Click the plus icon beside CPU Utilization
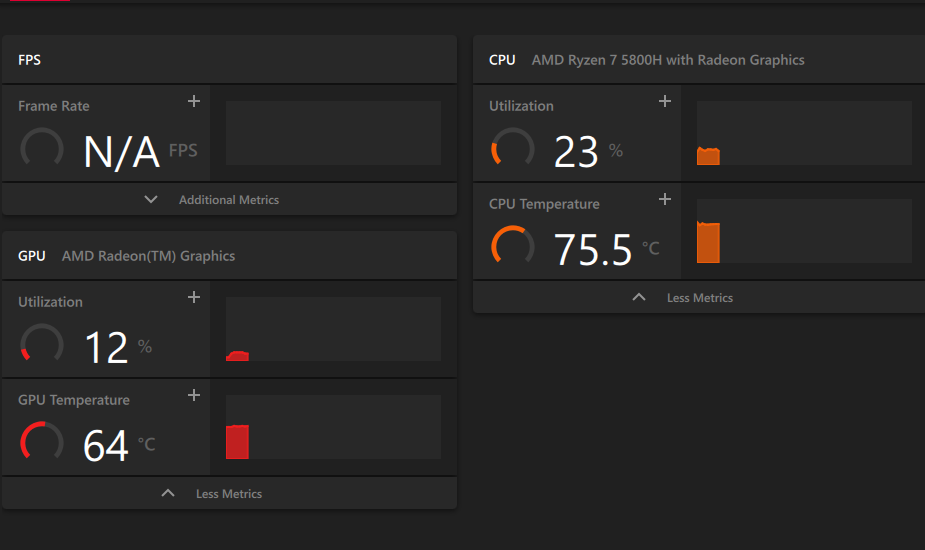This screenshot has width=925, height=550. tap(665, 101)
